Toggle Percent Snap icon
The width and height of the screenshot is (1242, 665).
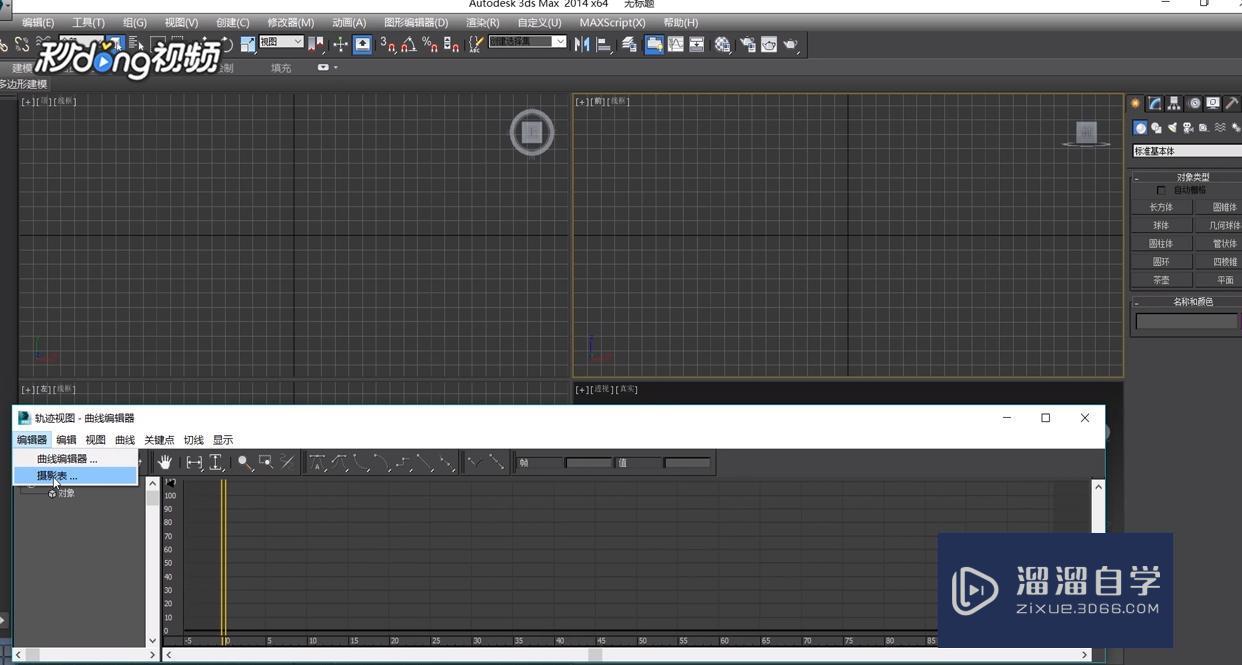pyautogui.click(x=430, y=44)
